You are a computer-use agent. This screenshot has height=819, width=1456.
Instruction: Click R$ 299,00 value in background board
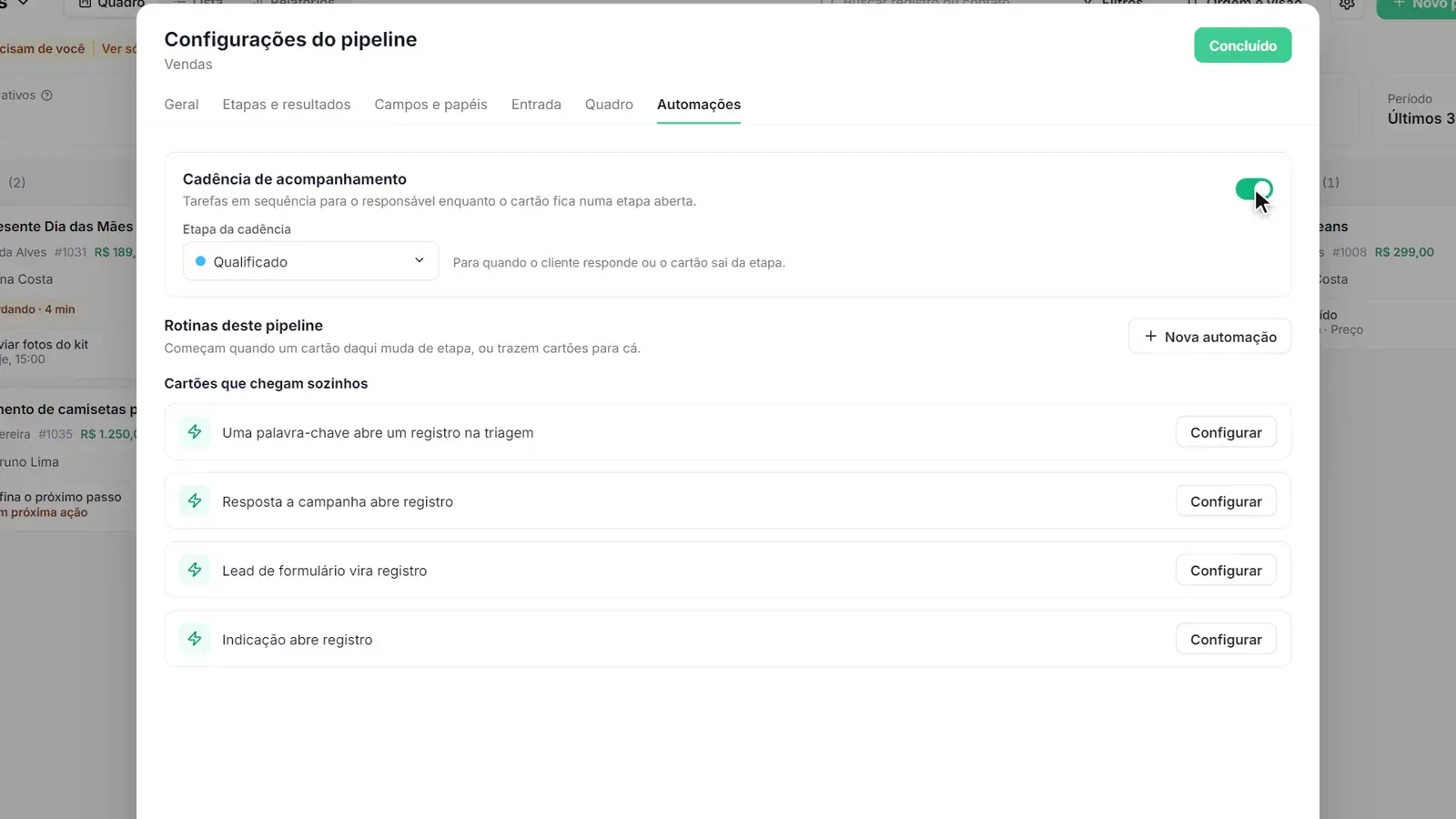click(x=1404, y=252)
